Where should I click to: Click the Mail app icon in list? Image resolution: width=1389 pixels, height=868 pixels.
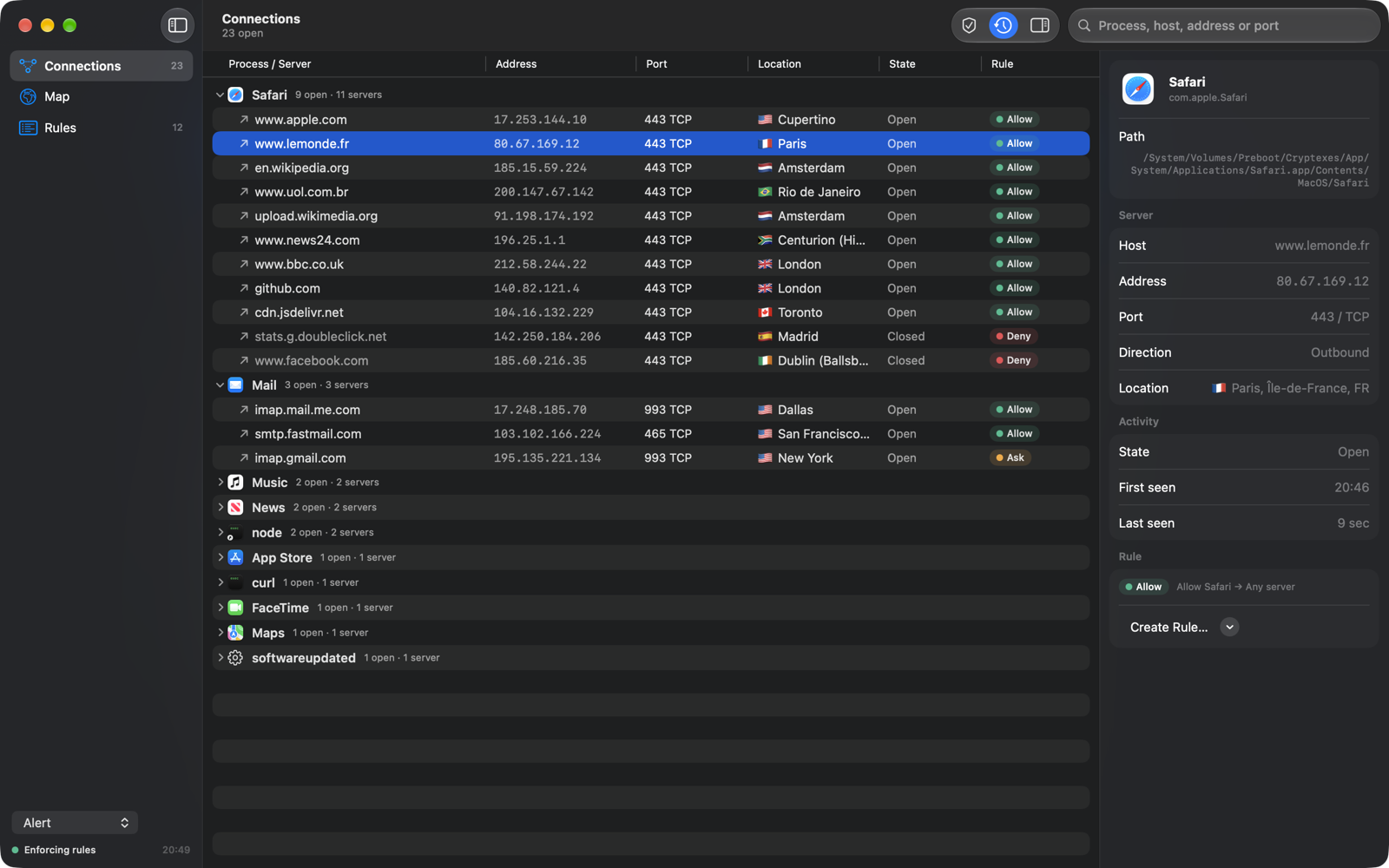(x=235, y=385)
